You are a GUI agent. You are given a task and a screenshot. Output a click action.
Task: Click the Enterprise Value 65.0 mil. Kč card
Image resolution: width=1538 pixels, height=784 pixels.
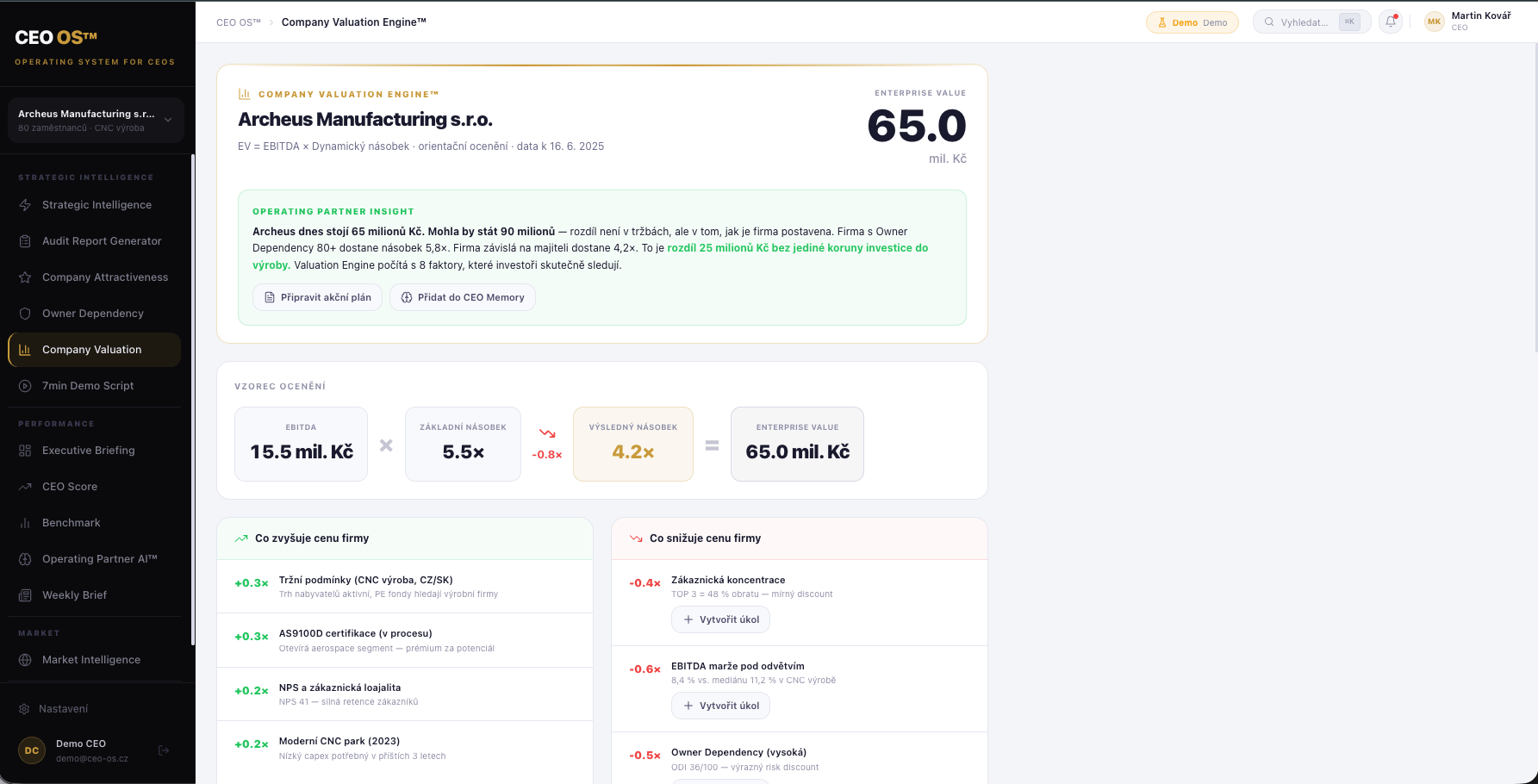pos(797,444)
